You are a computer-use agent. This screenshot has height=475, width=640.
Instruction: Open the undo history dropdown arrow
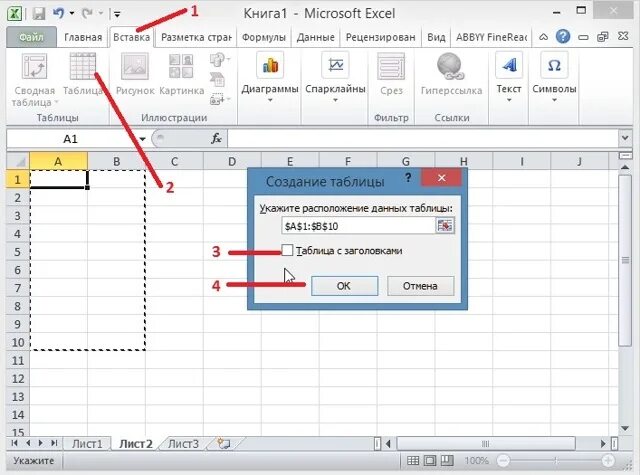click(x=72, y=13)
